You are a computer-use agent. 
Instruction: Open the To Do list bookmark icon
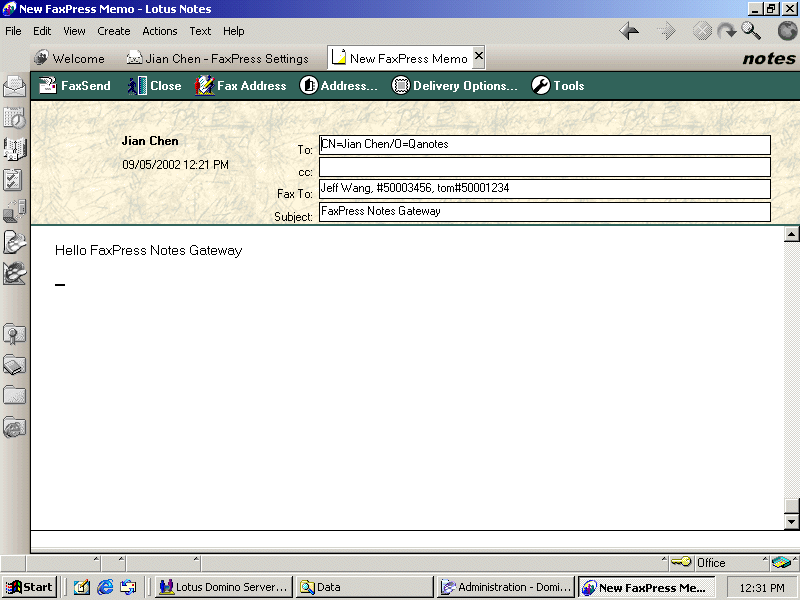click(13, 180)
